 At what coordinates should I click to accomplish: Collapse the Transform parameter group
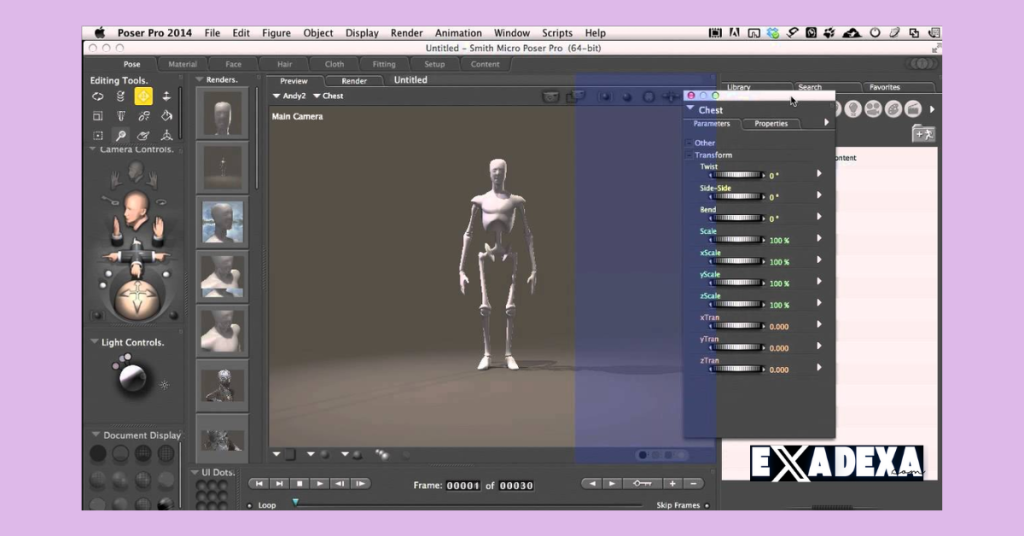click(688, 155)
